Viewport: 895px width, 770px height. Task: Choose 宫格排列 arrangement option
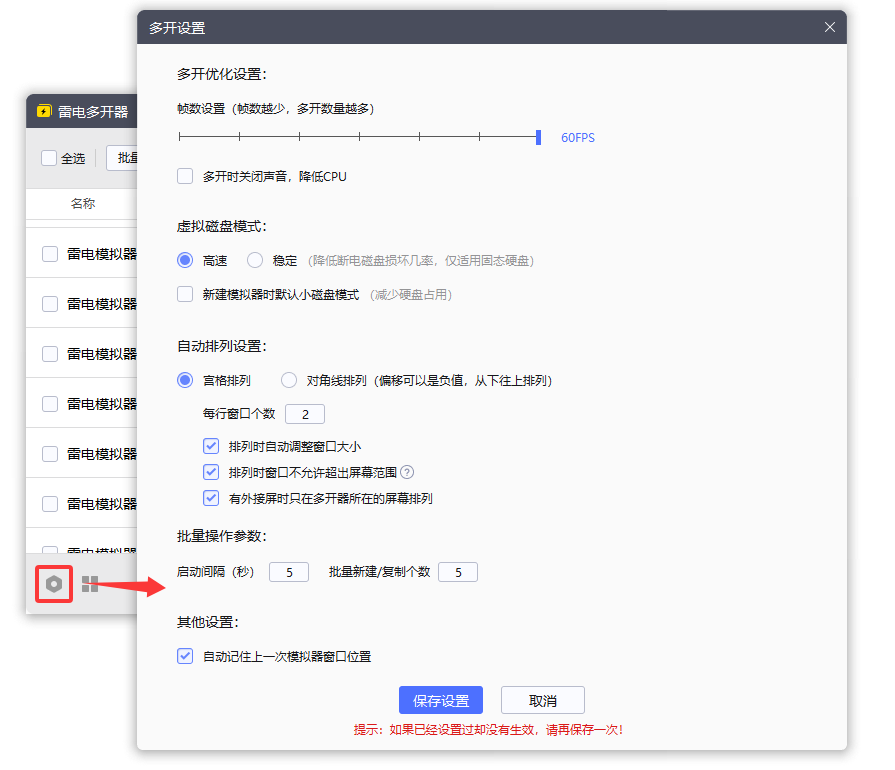[x=185, y=380]
